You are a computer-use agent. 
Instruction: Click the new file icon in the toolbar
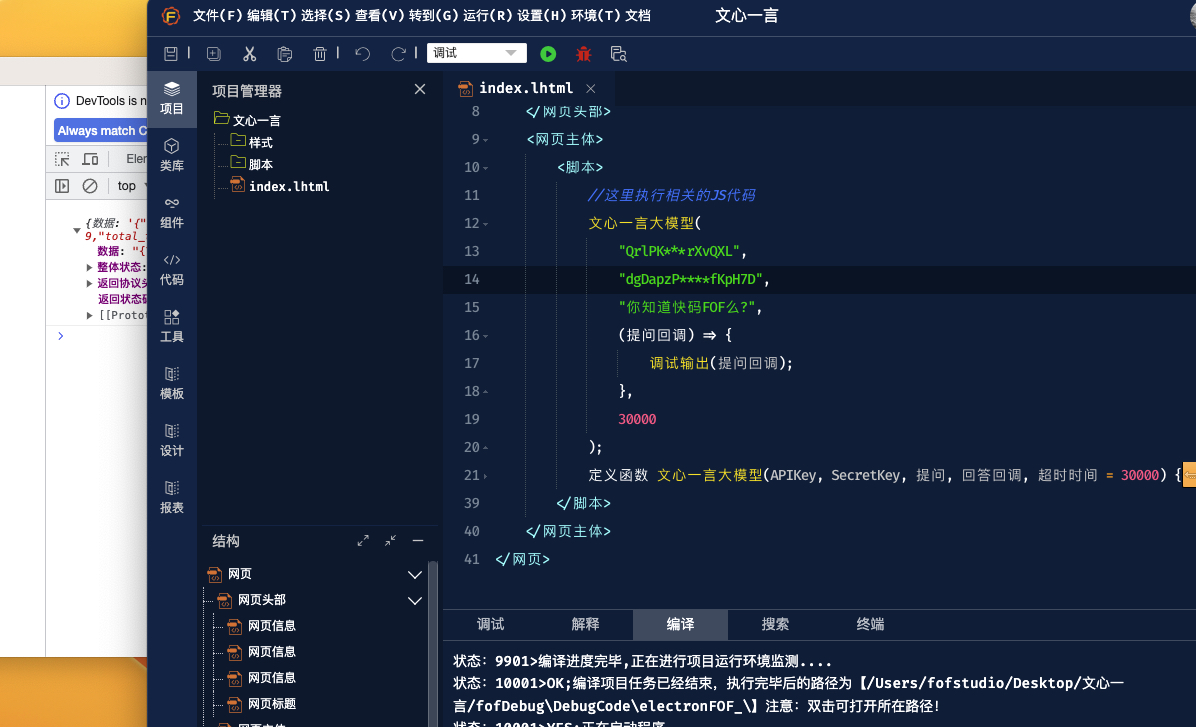(x=214, y=53)
